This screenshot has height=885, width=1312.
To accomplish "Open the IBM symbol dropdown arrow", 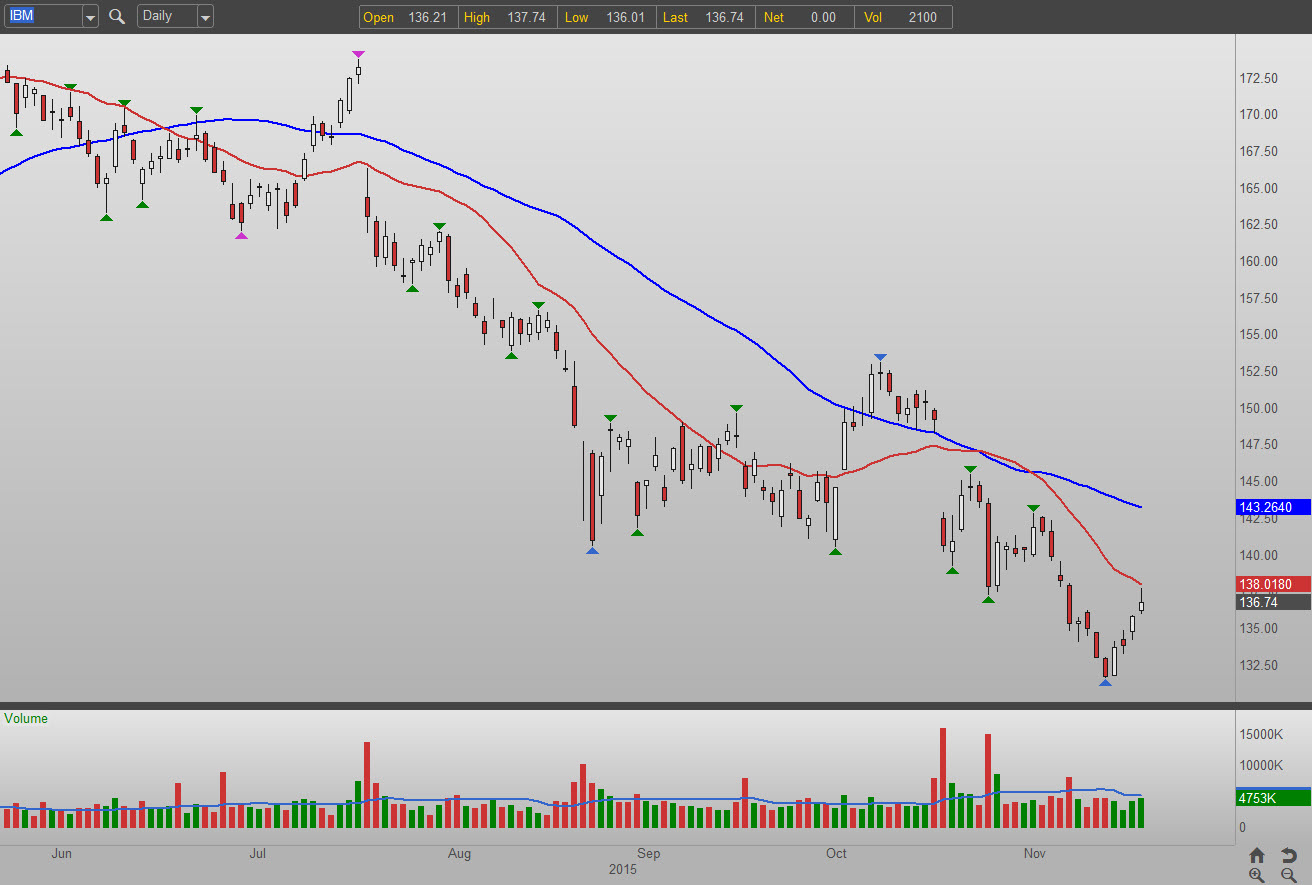I will click(x=90, y=16).
